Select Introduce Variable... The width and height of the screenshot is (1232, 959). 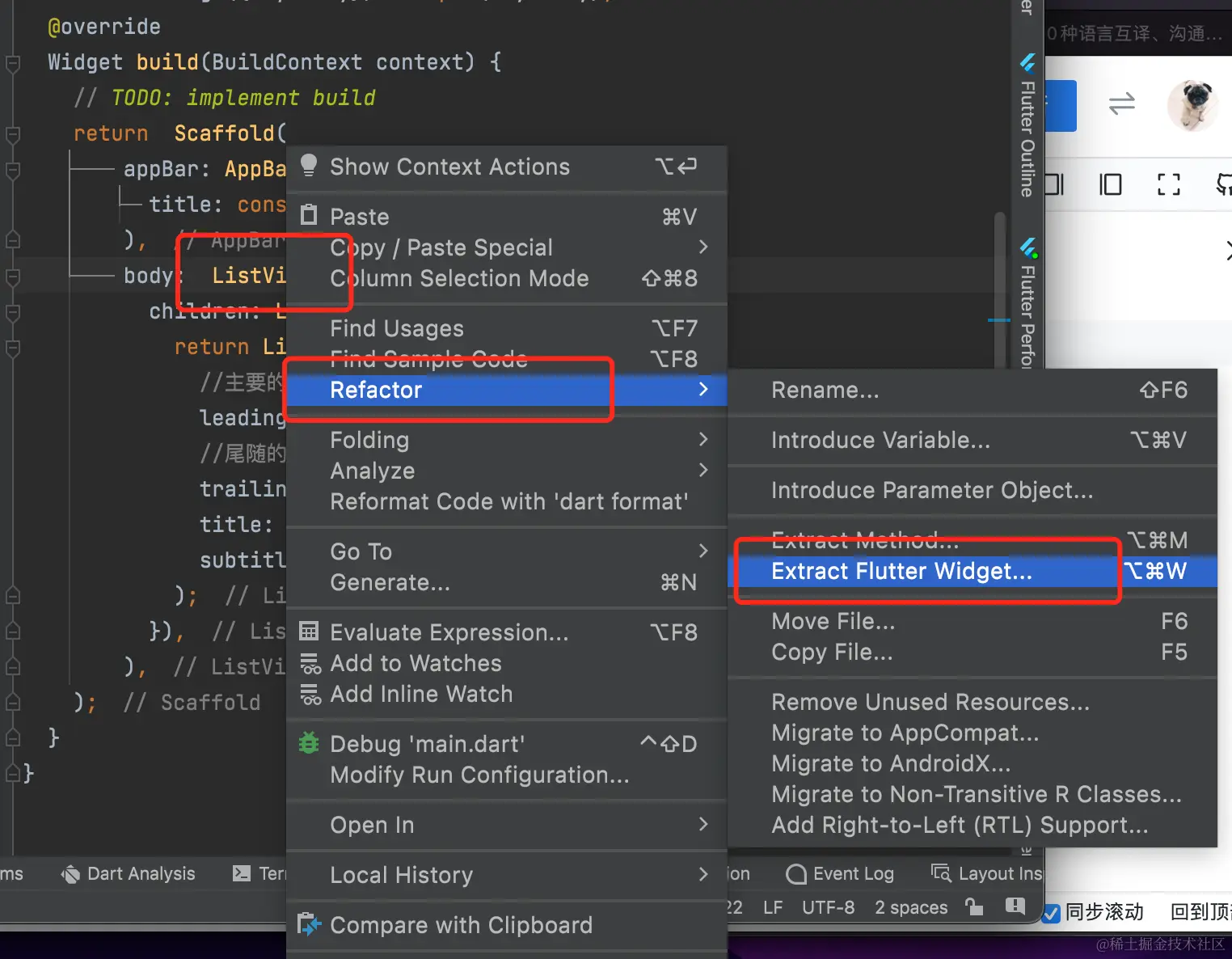[973, 440]
